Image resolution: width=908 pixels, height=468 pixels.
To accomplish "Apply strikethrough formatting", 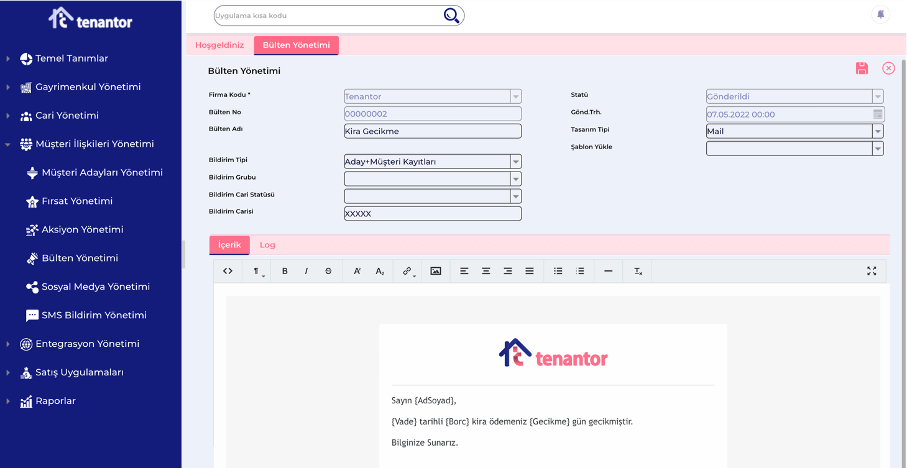I will point(328,271).
